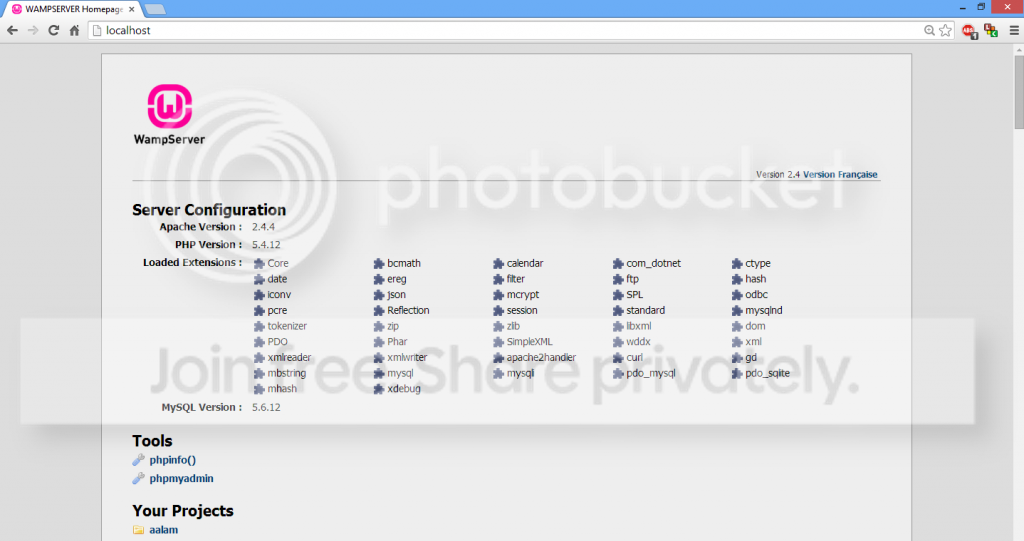Click the Server Configuration heading
The width and height of the screenshot is (1024, 541).
tap(209, 210)
